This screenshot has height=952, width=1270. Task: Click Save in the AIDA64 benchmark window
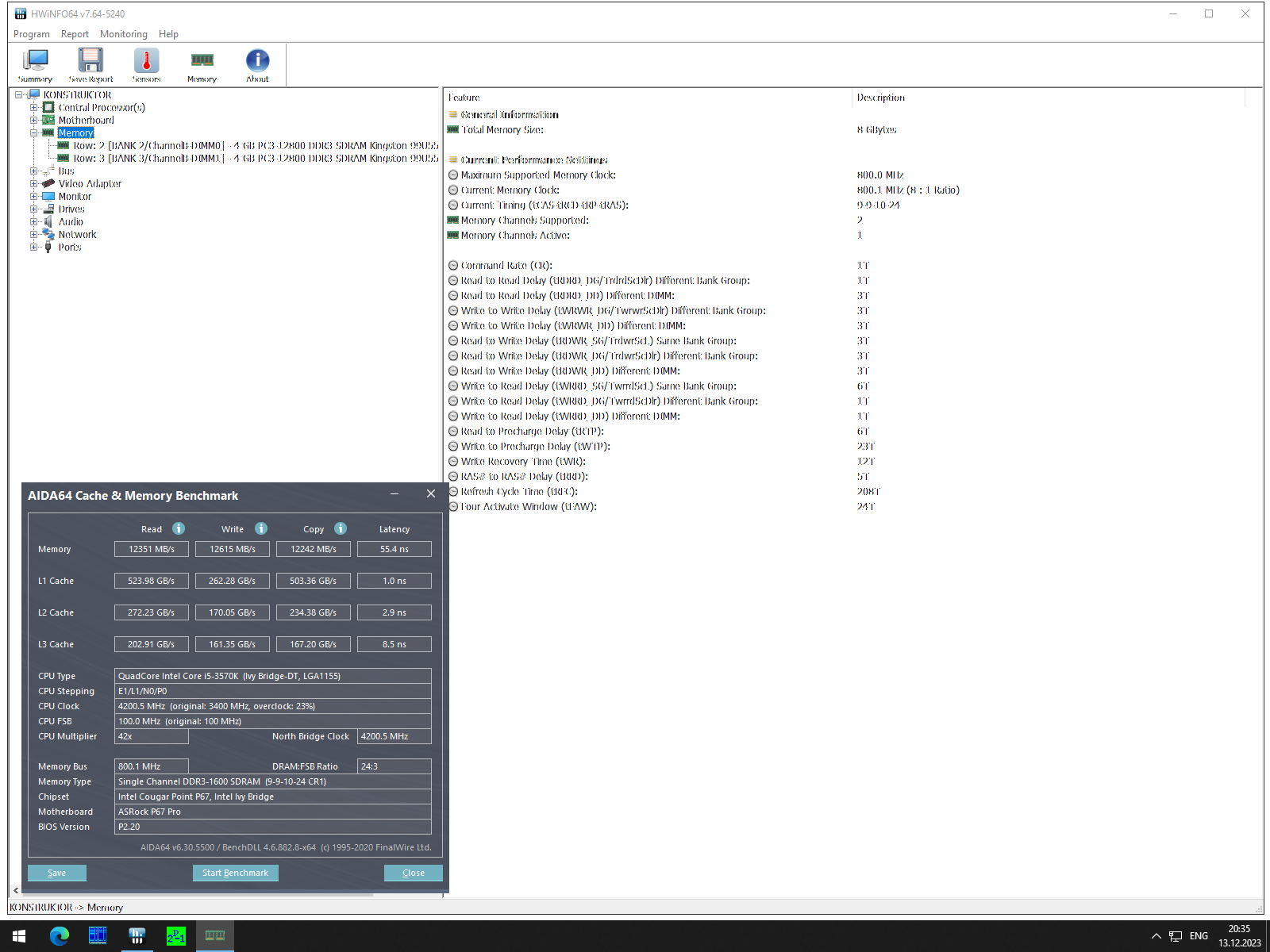[57, 873]
